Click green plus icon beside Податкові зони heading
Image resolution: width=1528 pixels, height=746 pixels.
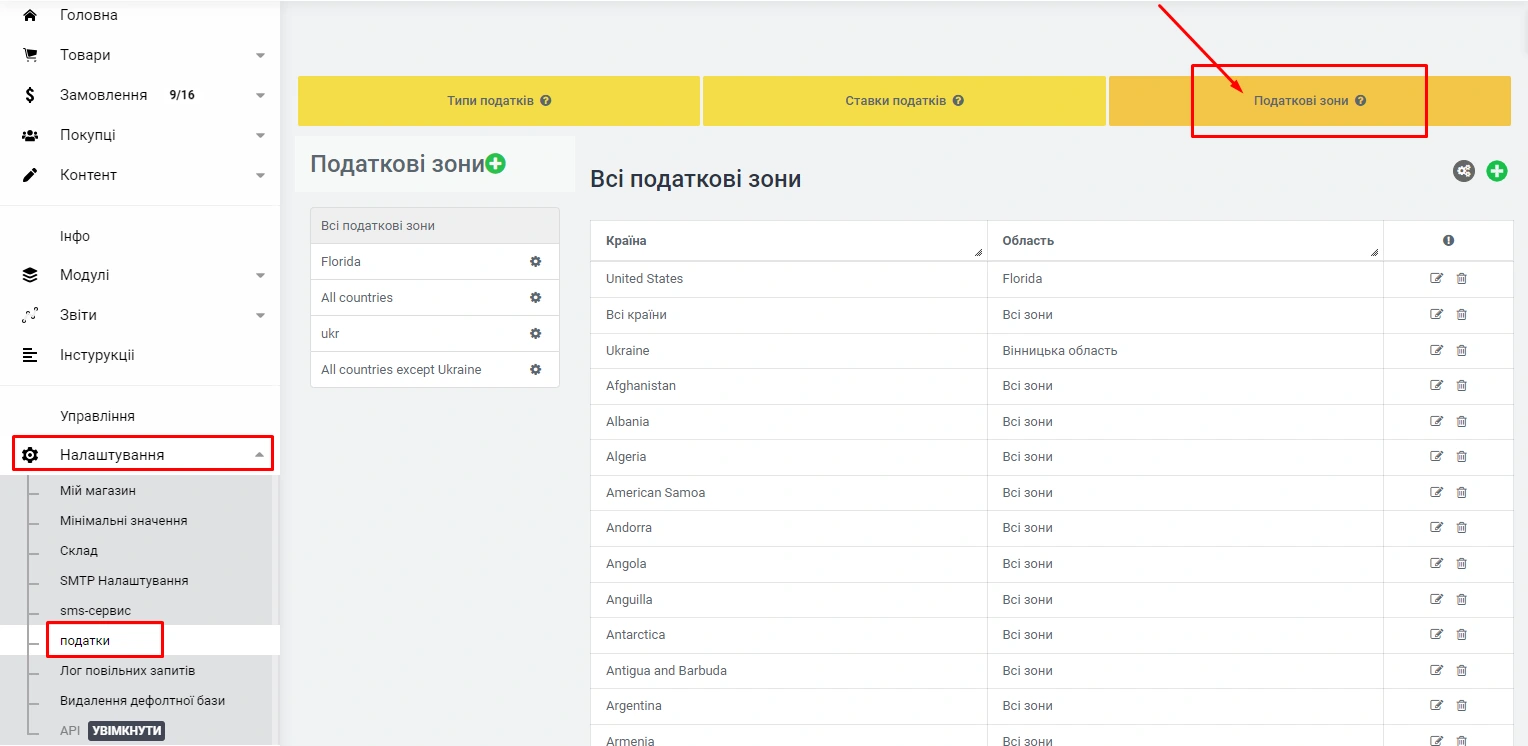(495, 164)
